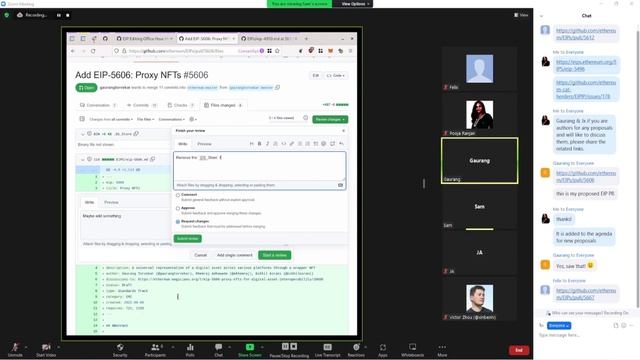Open the View Options dropdown at top

tap(353, 4)
